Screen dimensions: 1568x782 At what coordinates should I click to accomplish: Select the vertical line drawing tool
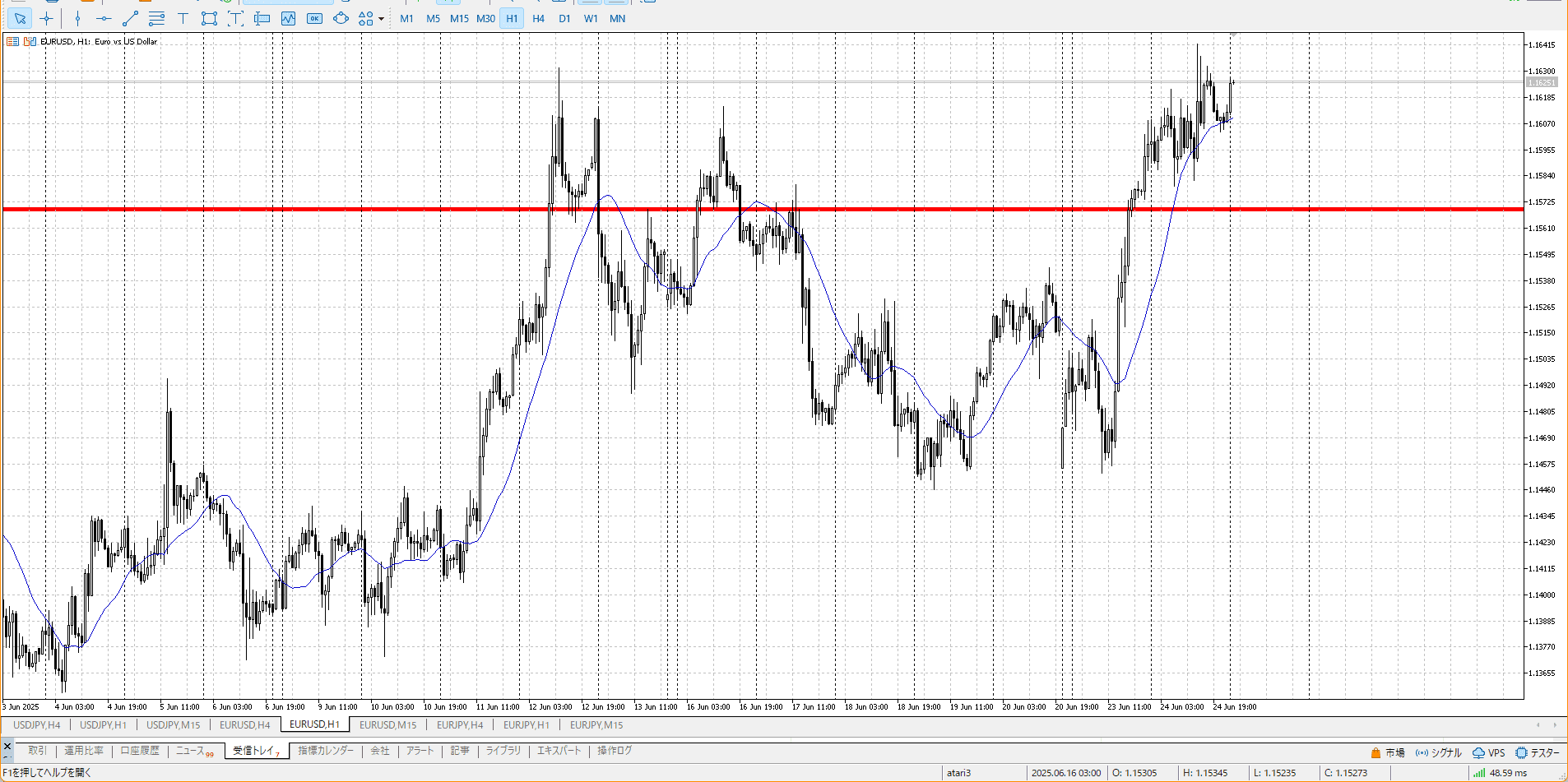click(78, 18)
